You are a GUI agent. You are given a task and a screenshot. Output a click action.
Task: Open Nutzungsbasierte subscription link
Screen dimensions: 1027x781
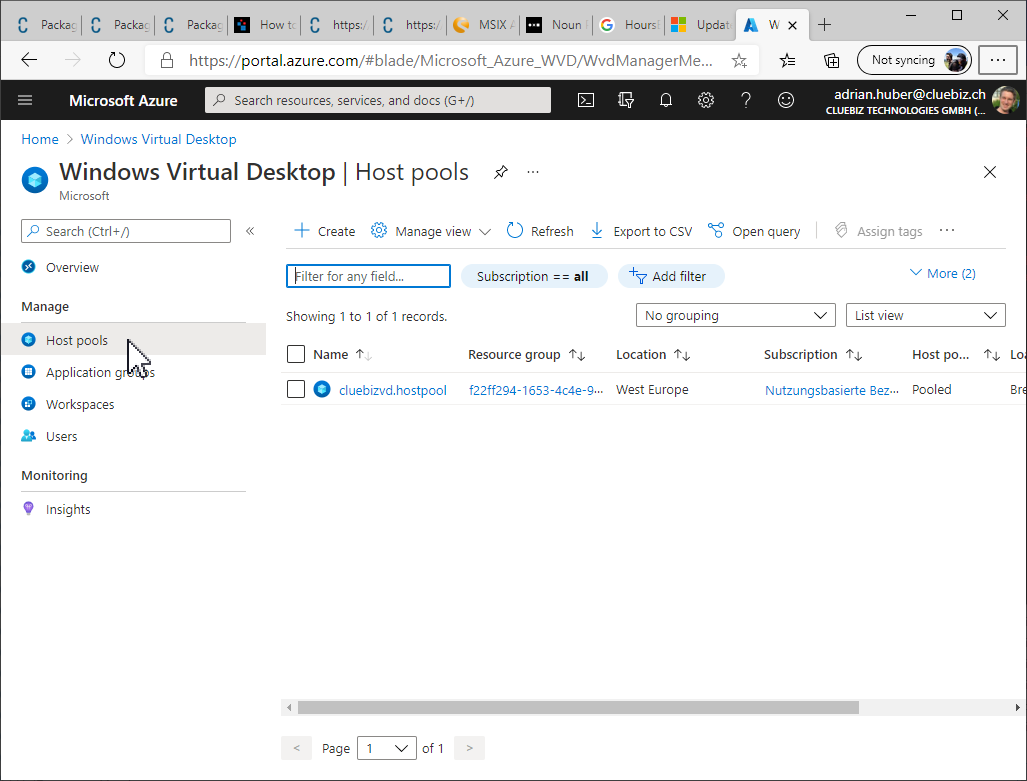(832, 390)
